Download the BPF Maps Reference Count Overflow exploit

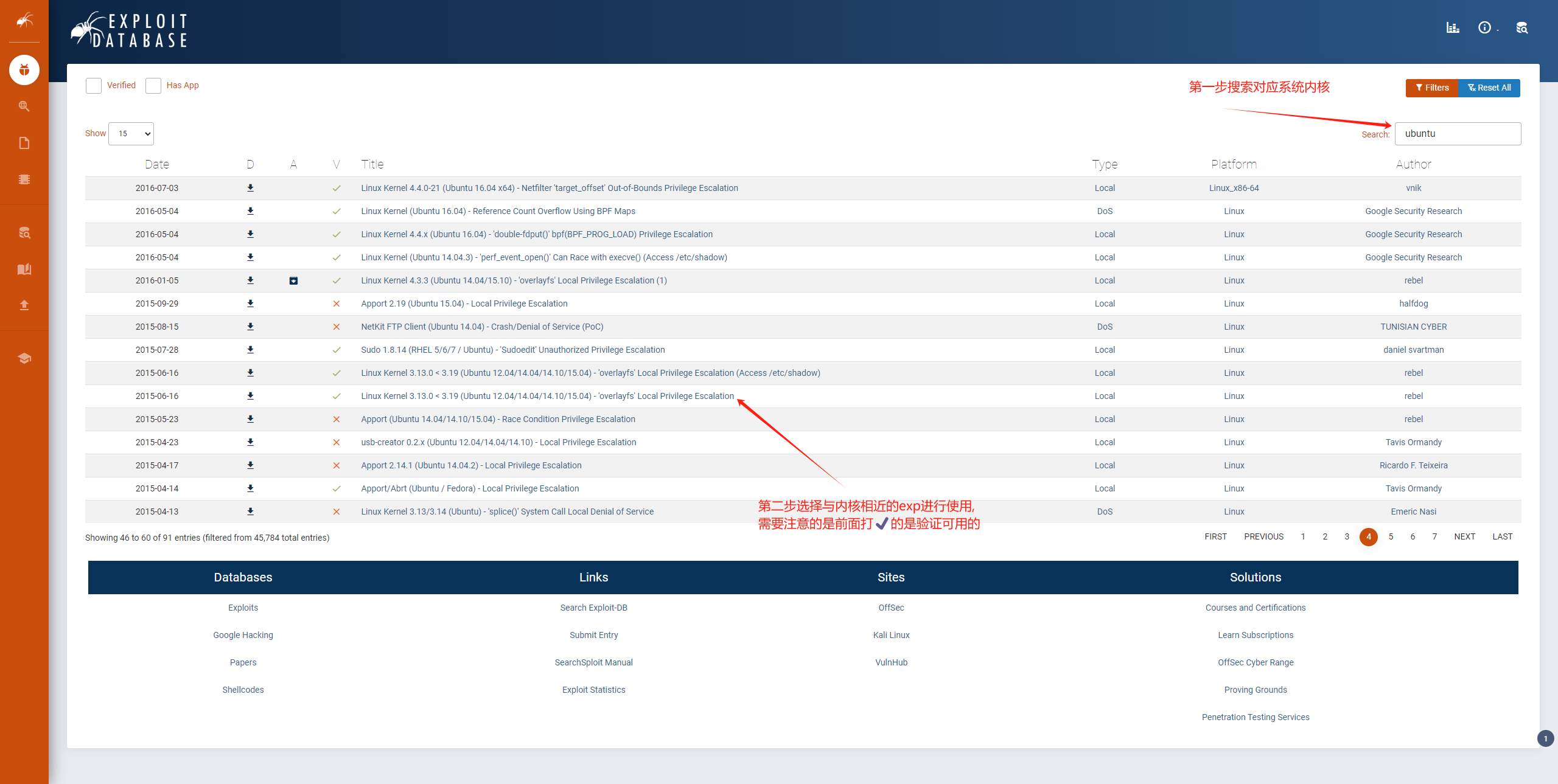point(250,211)
